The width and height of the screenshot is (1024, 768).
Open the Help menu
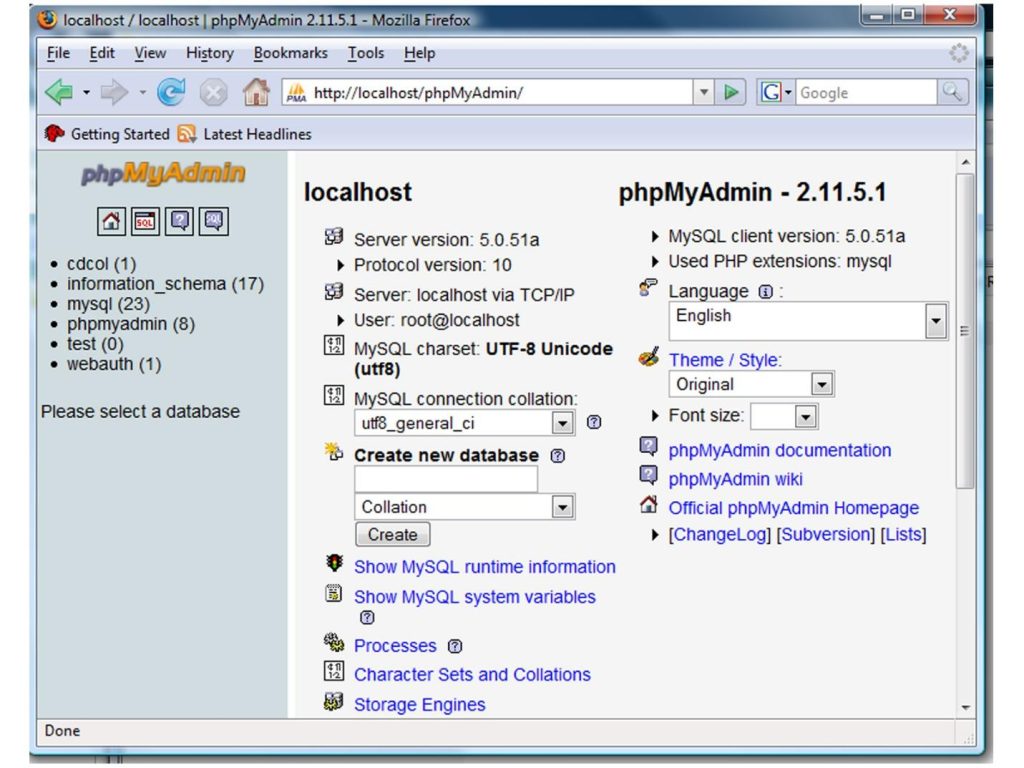click(x=419, y=53)
